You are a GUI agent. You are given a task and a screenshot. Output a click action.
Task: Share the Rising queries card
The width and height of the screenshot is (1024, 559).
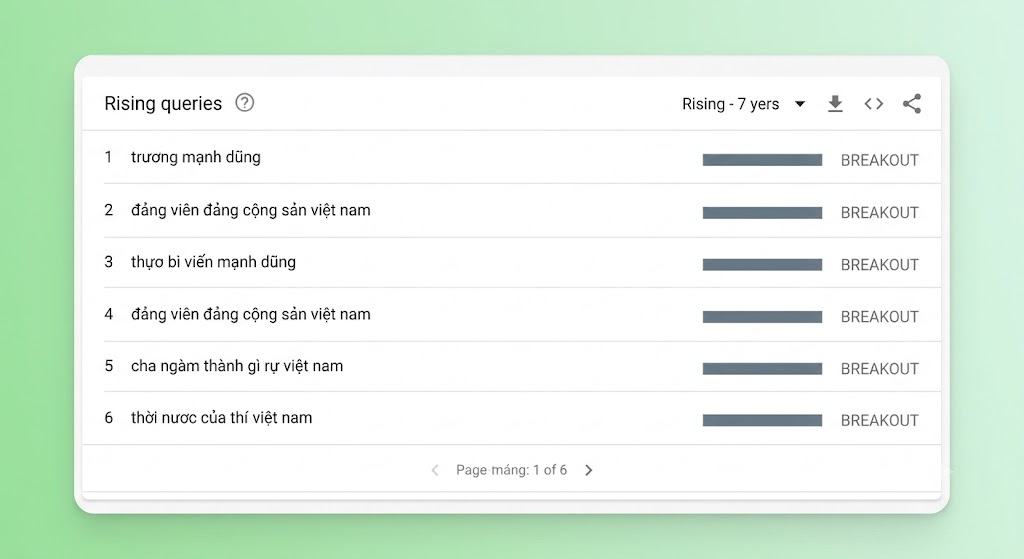(912, 104)
